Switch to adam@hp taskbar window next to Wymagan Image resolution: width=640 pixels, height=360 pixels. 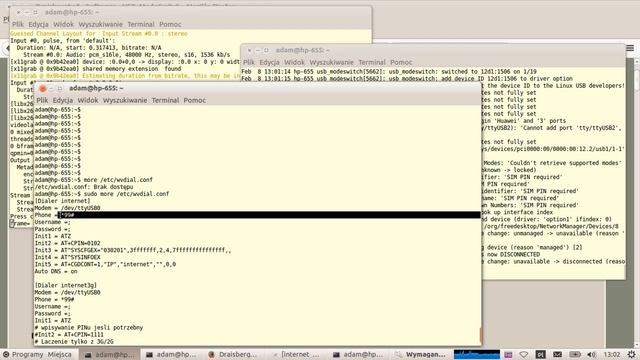[359, 354]
